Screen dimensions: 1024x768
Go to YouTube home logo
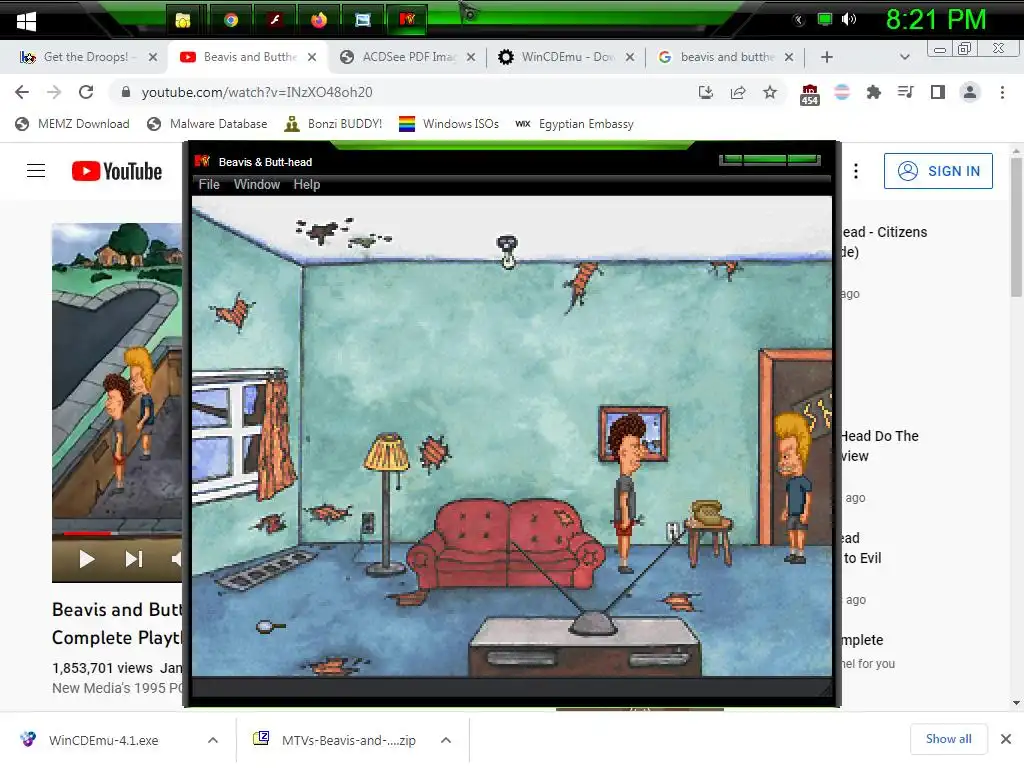click(x=117, y=171)
